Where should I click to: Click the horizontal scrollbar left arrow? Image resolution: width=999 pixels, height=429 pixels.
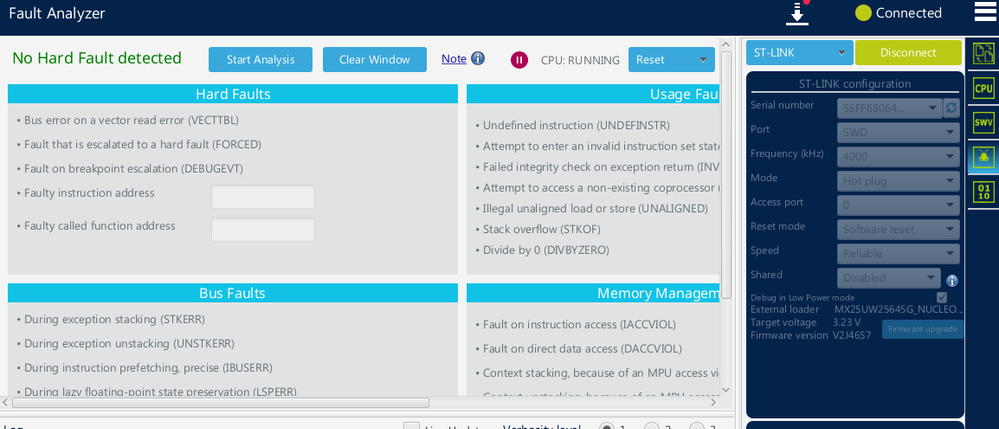6,402
